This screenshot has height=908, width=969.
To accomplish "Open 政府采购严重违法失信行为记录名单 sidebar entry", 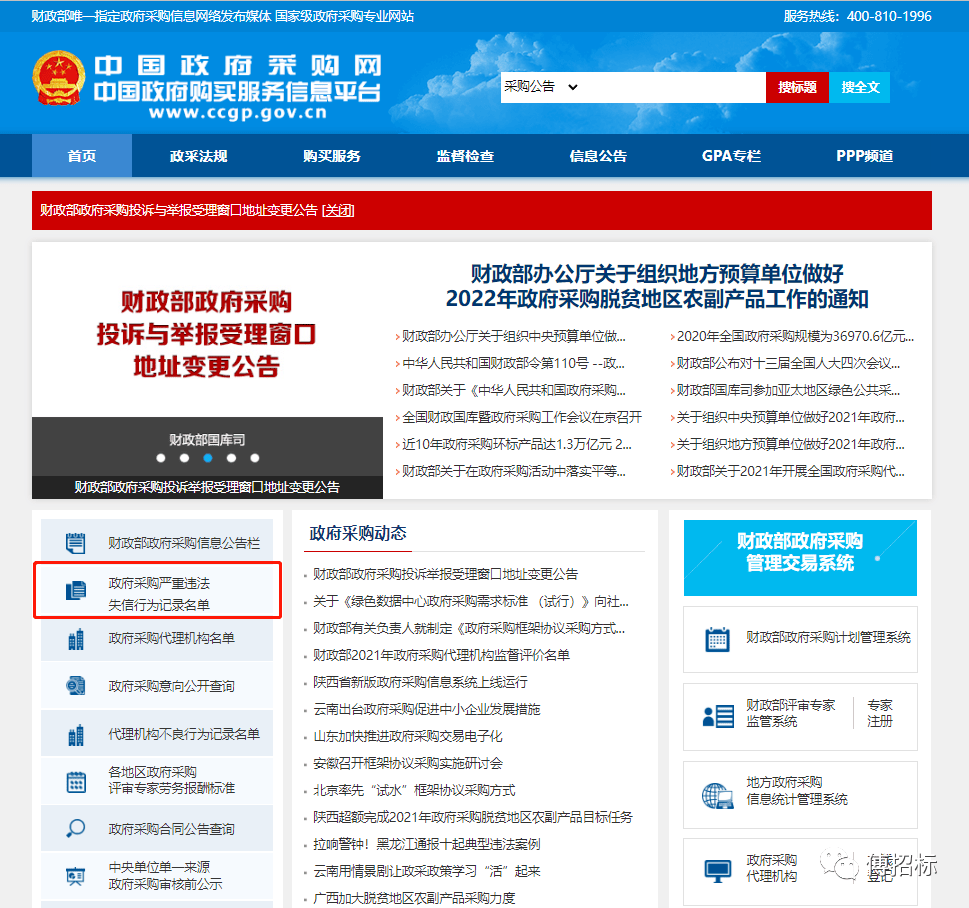I will click(158, 590).
